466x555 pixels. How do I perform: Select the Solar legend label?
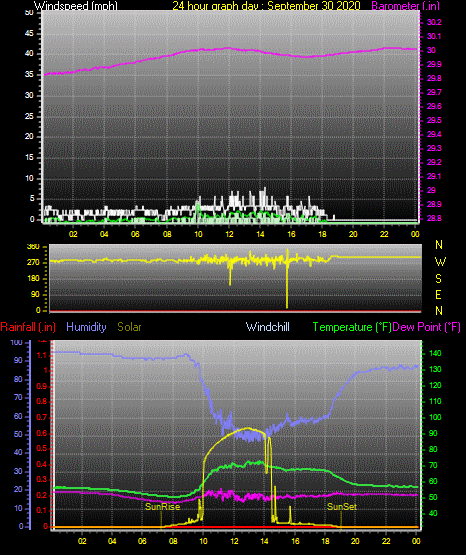[x=129, y=327]
